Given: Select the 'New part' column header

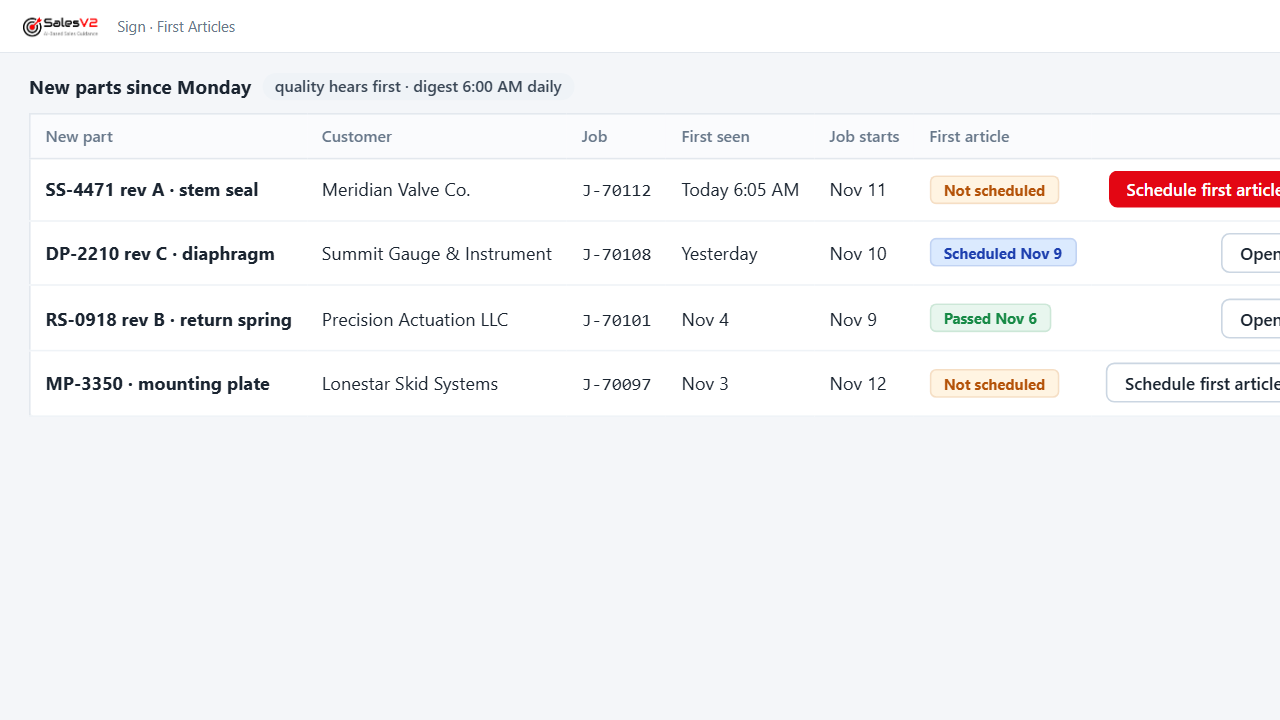Looking at the screenshot, I should [79, 136].
